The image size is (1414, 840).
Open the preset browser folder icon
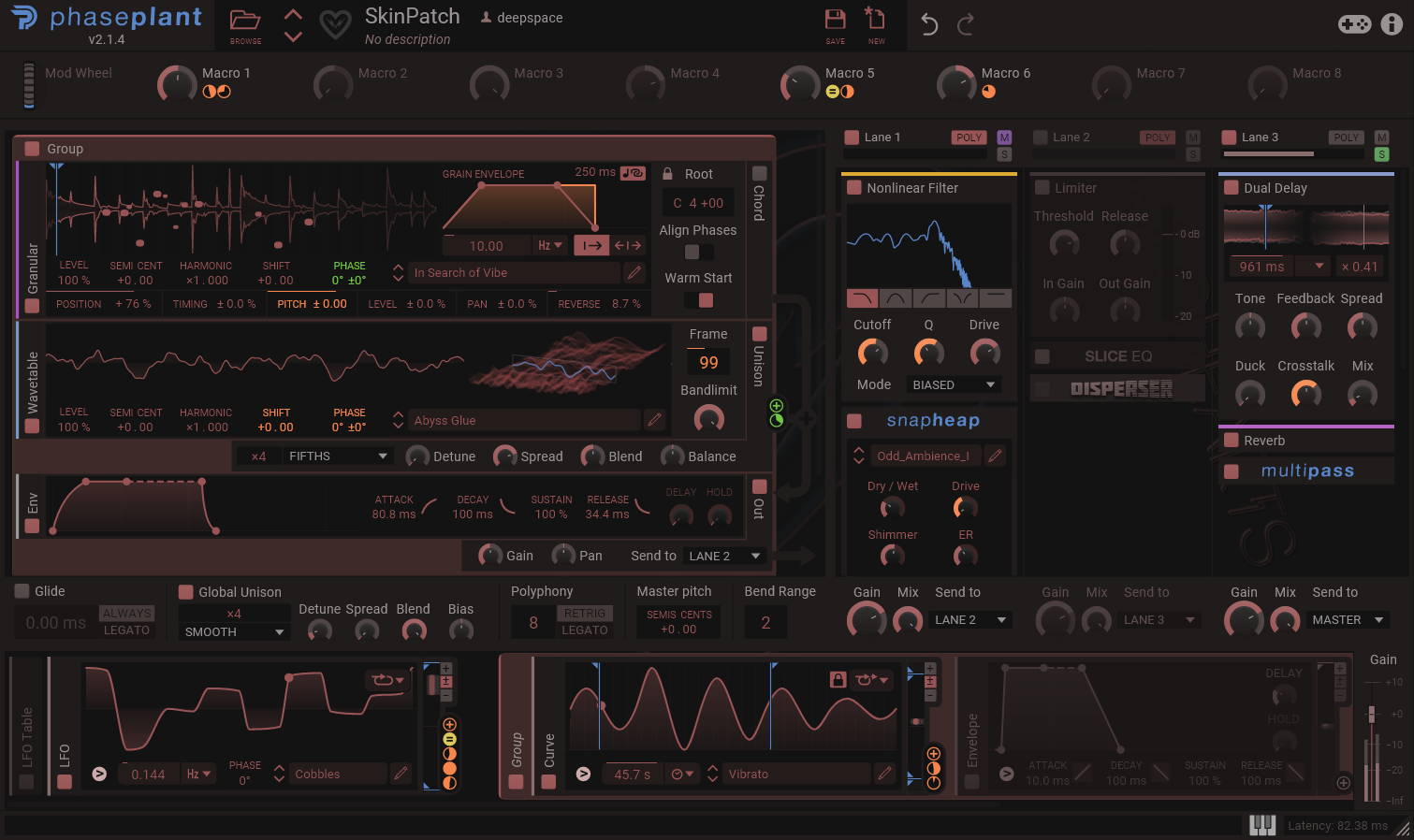[245, 20]
